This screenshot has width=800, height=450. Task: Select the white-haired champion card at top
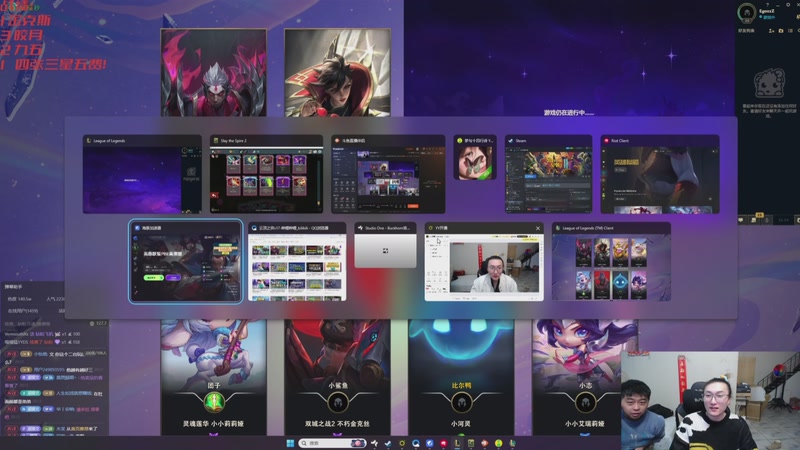214,72
